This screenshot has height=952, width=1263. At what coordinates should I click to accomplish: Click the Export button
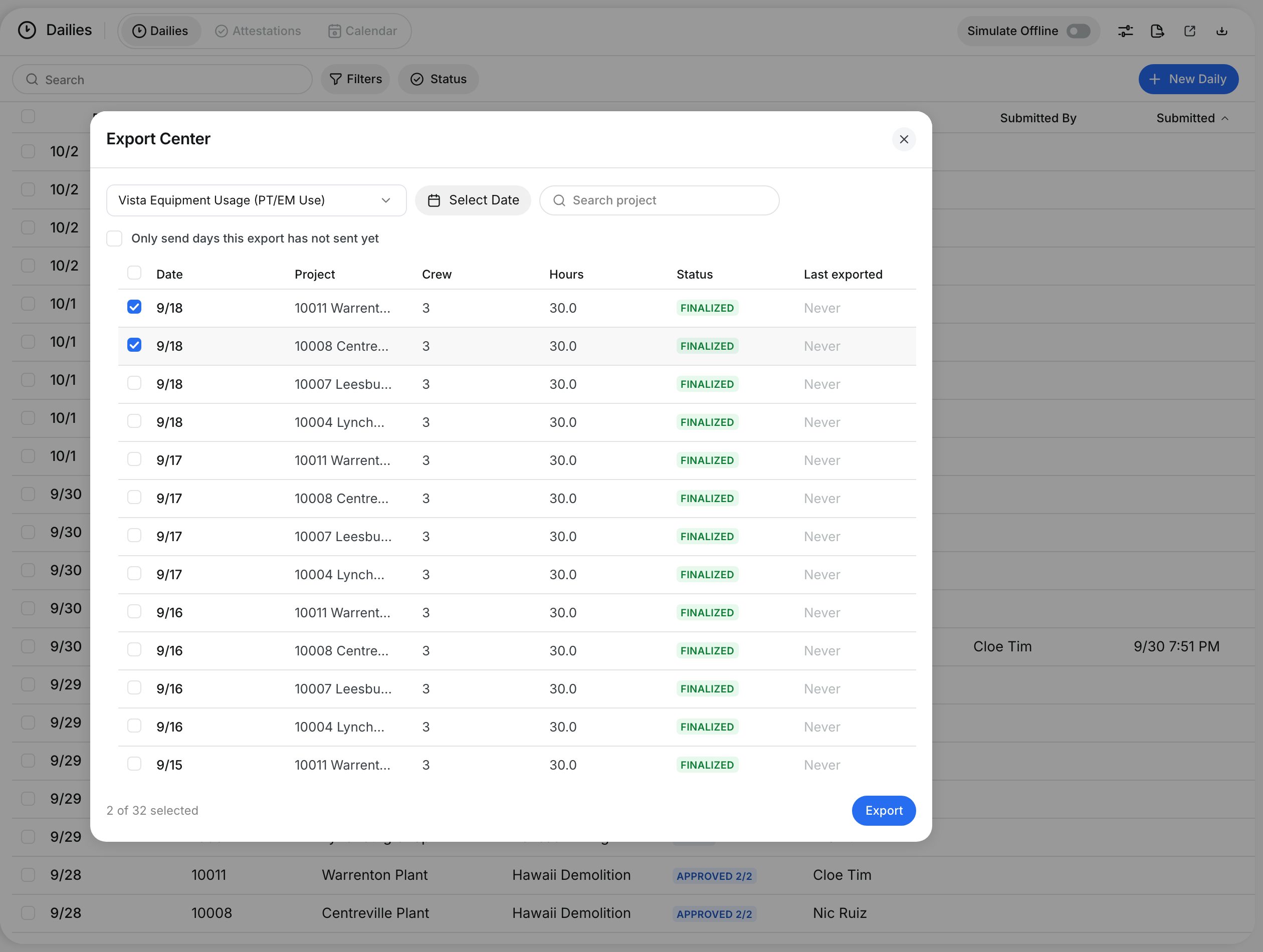[883, 811]
